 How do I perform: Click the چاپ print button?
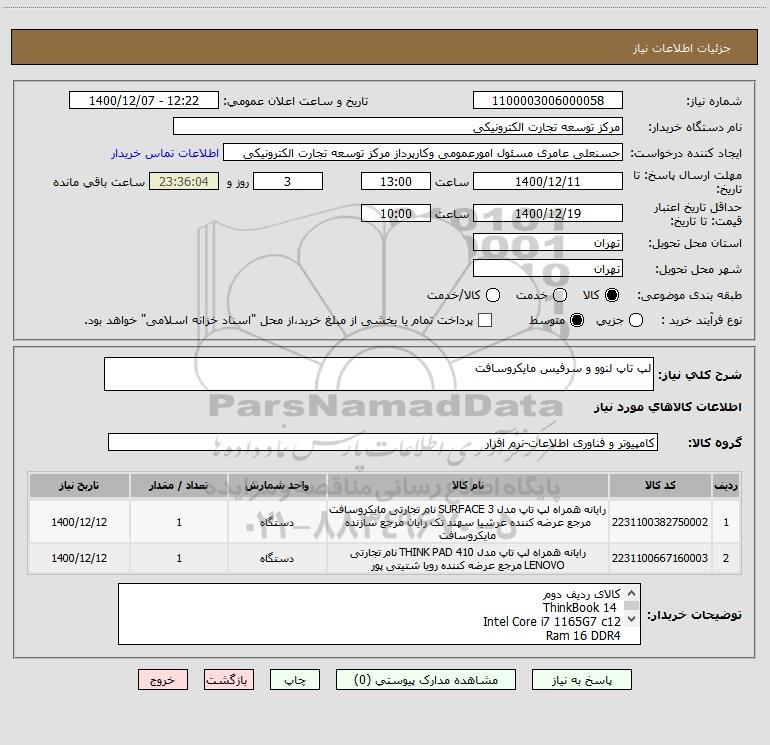[295, 680]
